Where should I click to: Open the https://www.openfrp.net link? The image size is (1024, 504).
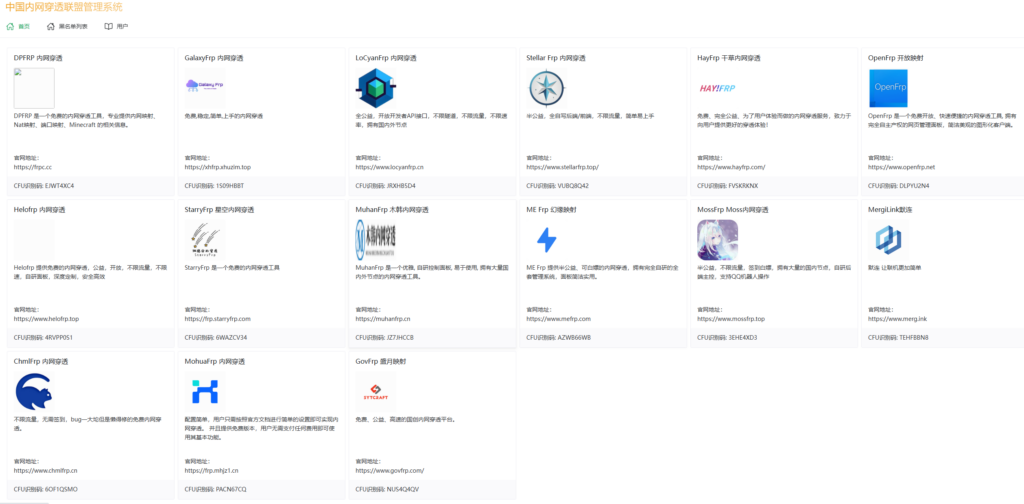coord(901,167)
